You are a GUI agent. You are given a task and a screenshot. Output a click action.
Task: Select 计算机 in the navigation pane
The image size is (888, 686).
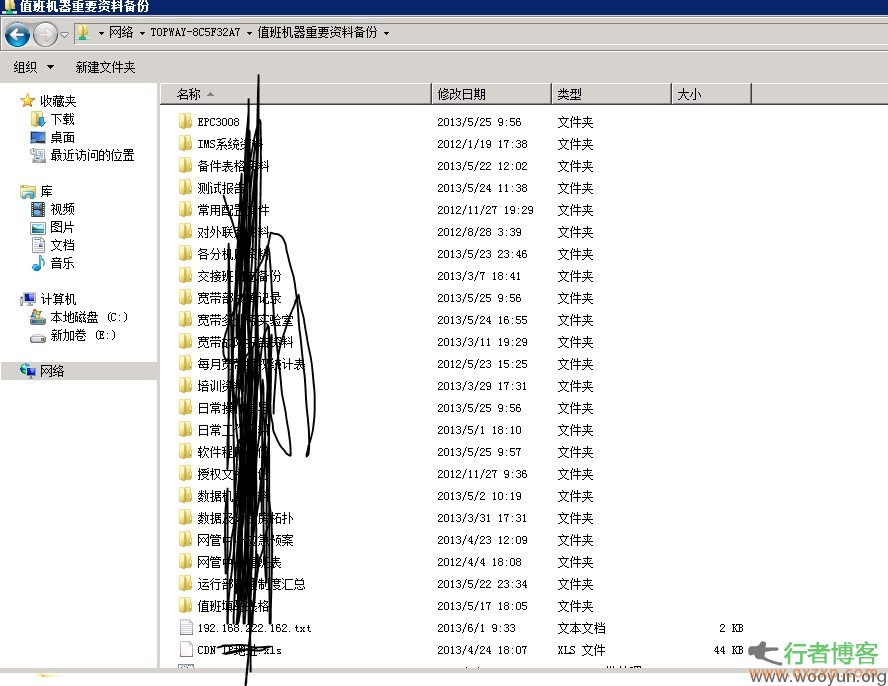(x=58, y=299)
